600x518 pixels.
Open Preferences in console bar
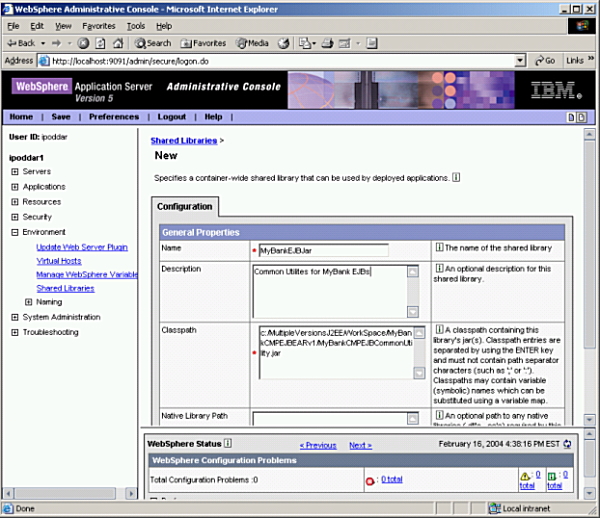[x=114, y=117]
